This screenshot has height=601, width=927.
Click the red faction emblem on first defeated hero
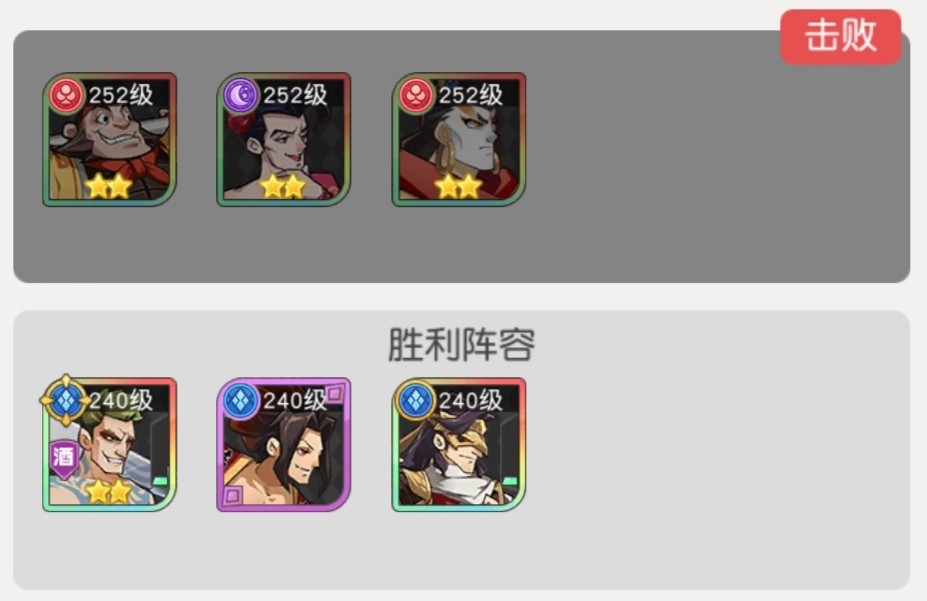(x=66, y=95)
